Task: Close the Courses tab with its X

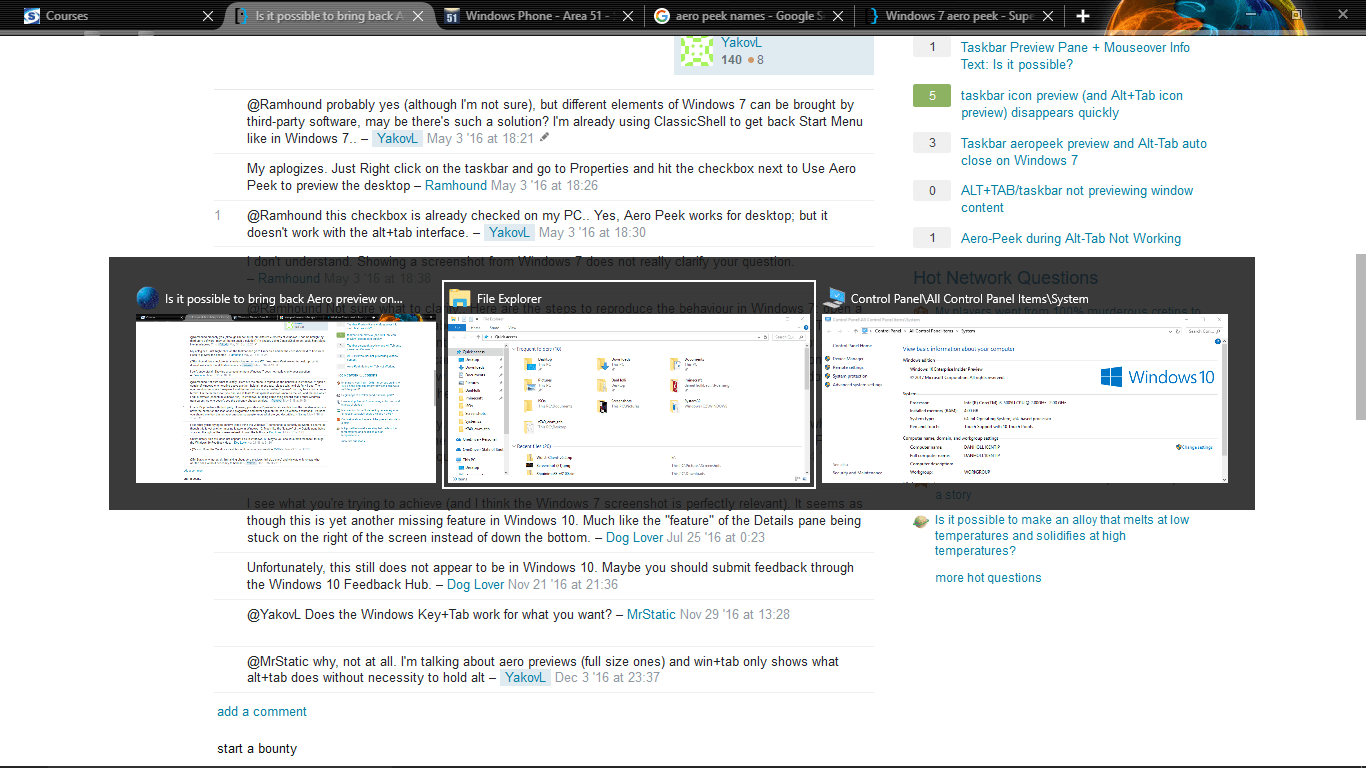Action: tap(207, 16)
